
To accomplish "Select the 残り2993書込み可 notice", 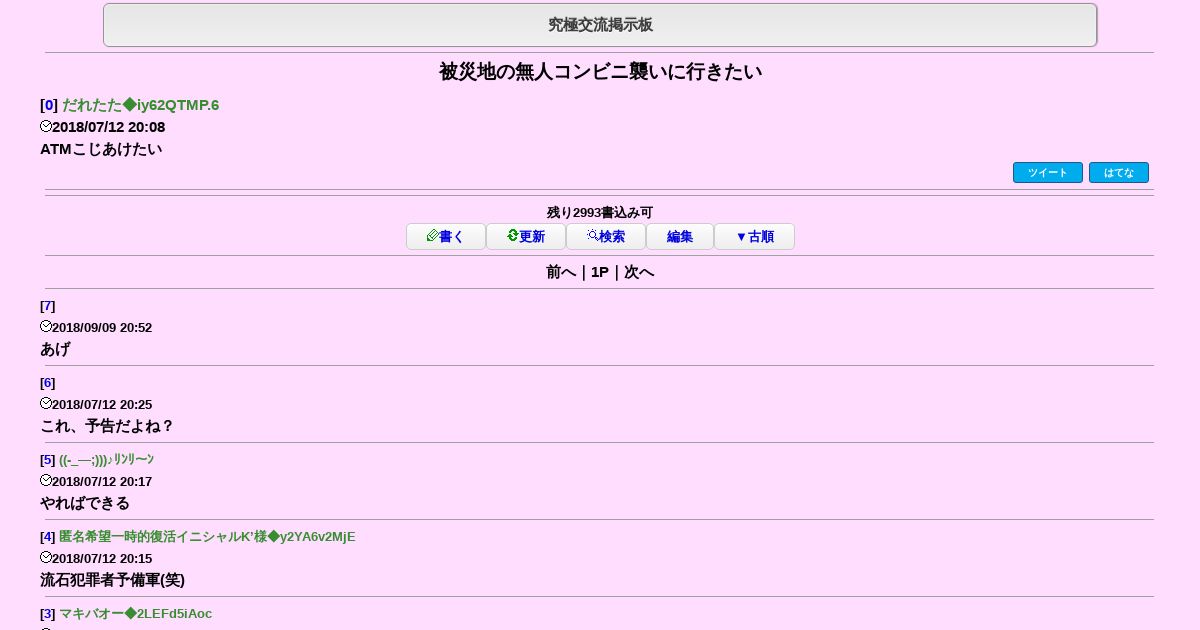I will 600,212.
